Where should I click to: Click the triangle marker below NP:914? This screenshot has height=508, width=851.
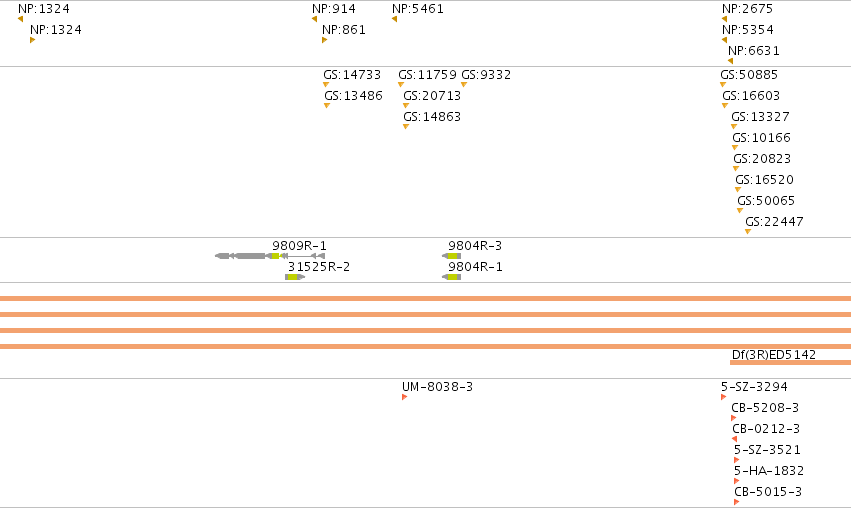(314, 19)
